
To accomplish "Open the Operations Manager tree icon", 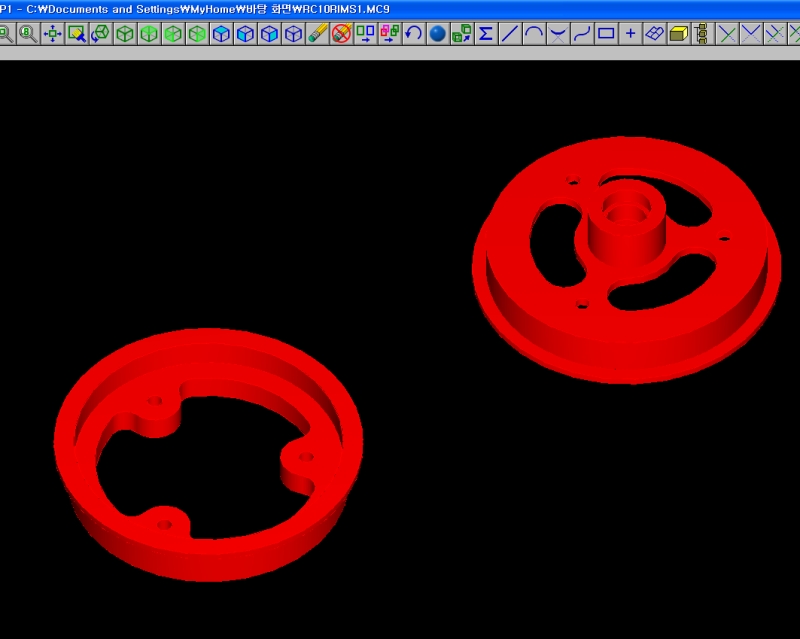I will pyautogui.click(x=702, y=34).
